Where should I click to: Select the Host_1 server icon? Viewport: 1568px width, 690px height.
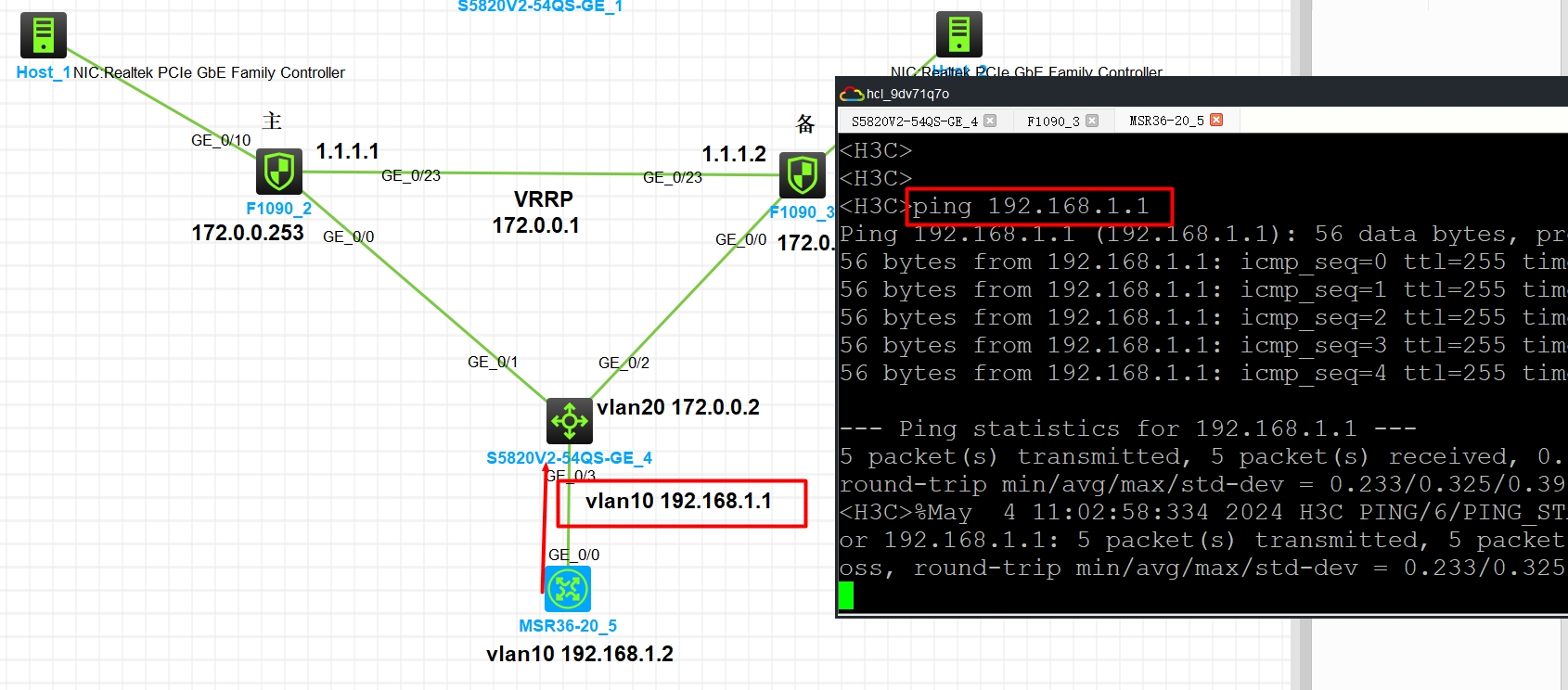coord(44,35)
